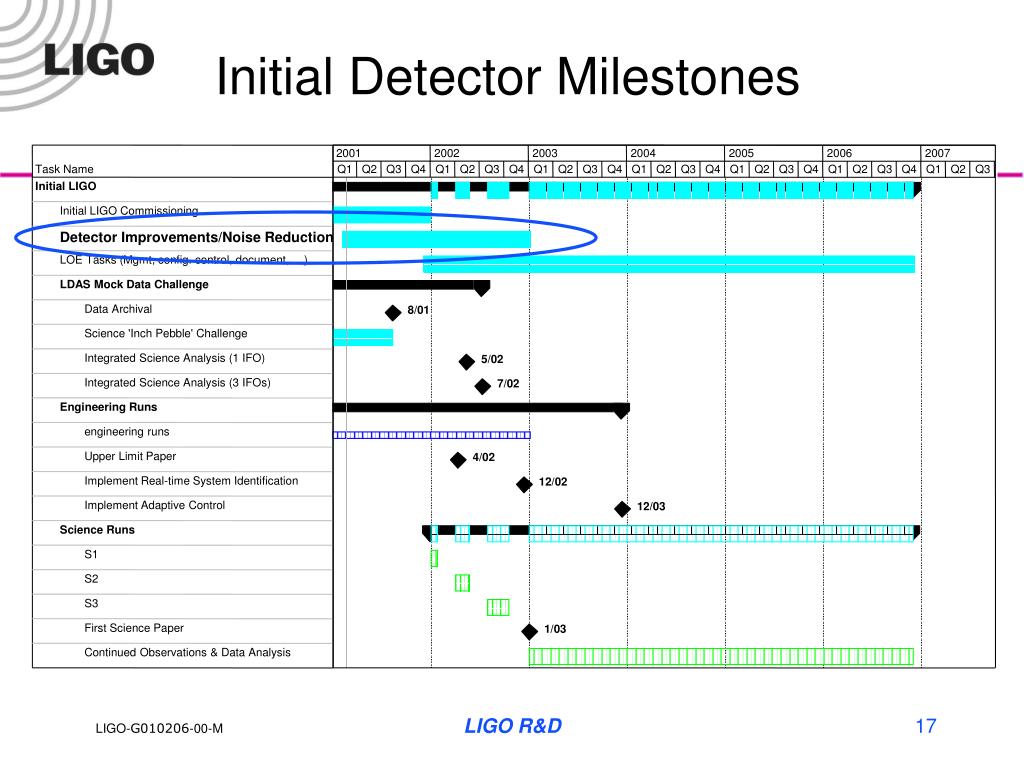
Task: Select the 5/02 milestone diamond
Action: coord(466,362)
